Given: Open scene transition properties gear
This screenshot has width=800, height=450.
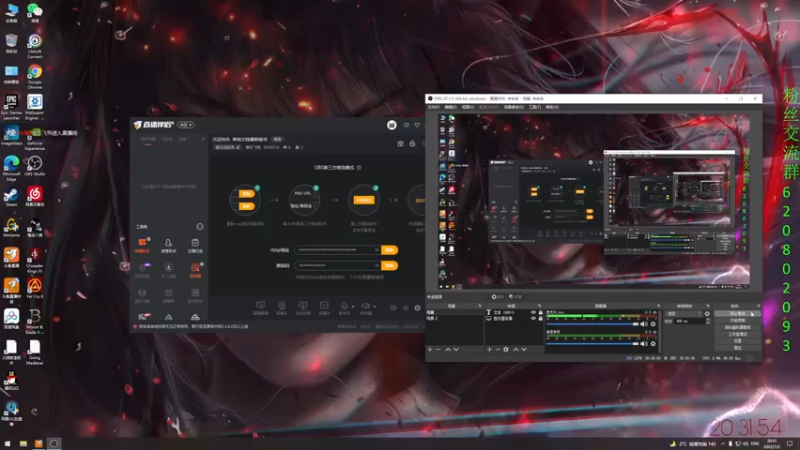Looking at the screenshot, I should pyautogui.click(x=707, y=314).
